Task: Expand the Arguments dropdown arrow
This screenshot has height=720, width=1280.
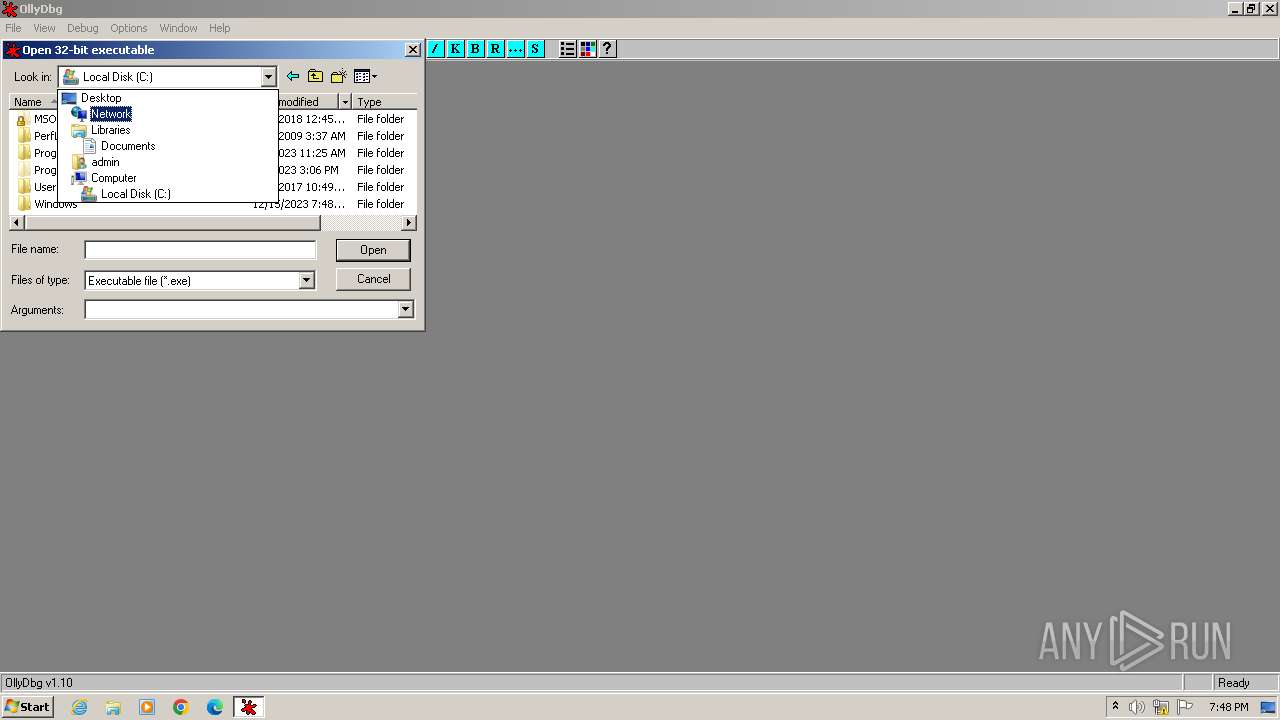Action: (x=405, y=310)
